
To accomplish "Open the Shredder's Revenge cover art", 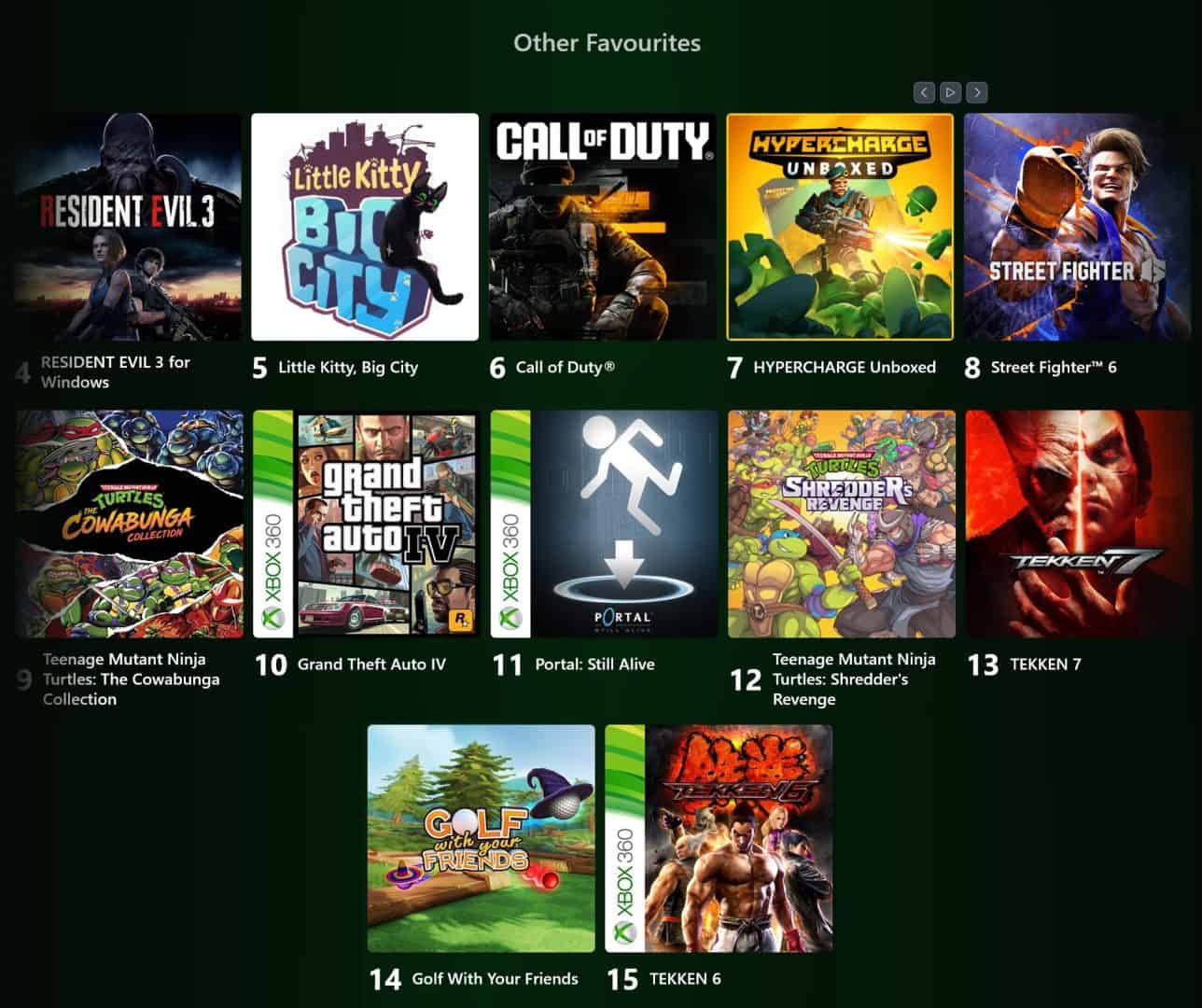I will (x=842, y=524).
